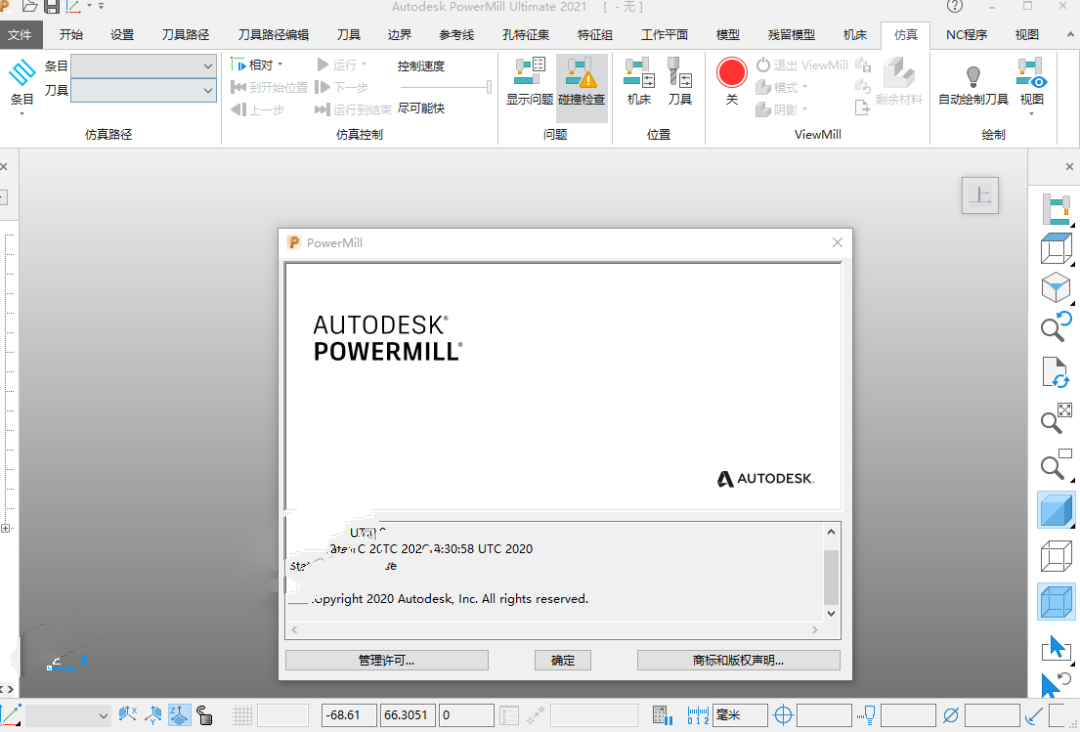Open the 显示问题 issues tool
This screenshot has height=732, width=1080.
(529, 83)
